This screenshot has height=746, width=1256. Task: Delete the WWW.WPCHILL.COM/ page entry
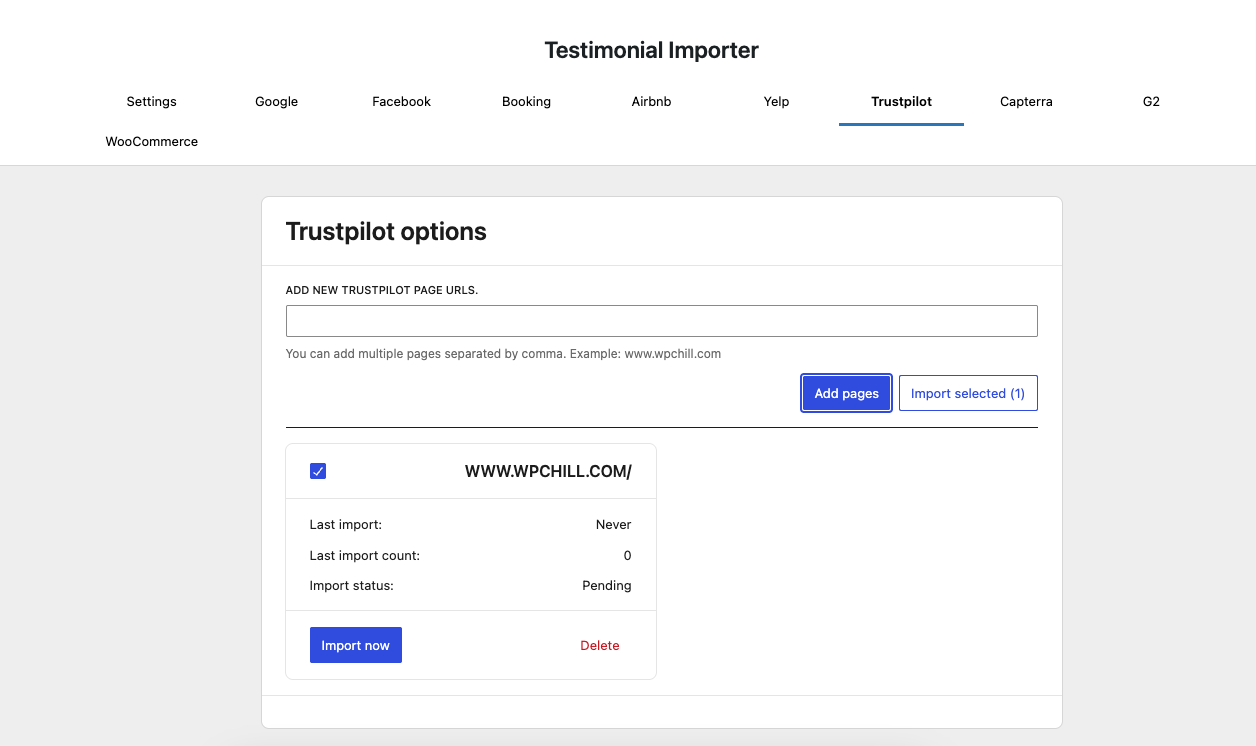(600, 645)
